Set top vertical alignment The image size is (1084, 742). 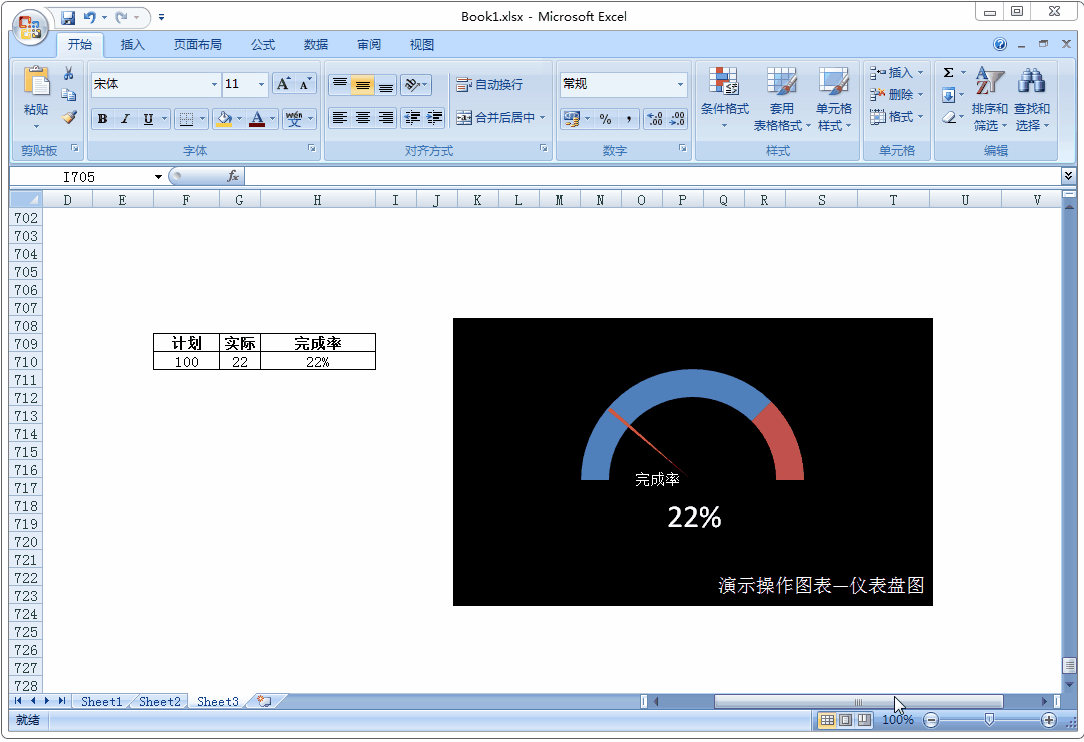(339, 84)
